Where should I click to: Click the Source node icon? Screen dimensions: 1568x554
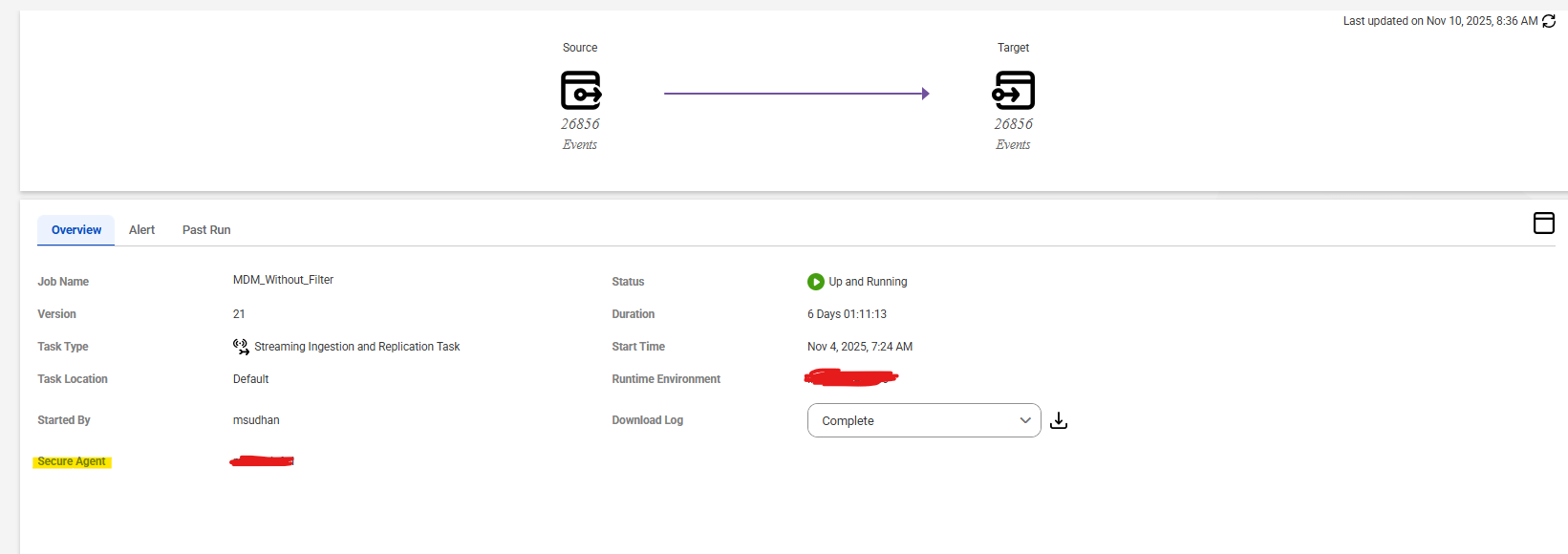coord(581,91)
